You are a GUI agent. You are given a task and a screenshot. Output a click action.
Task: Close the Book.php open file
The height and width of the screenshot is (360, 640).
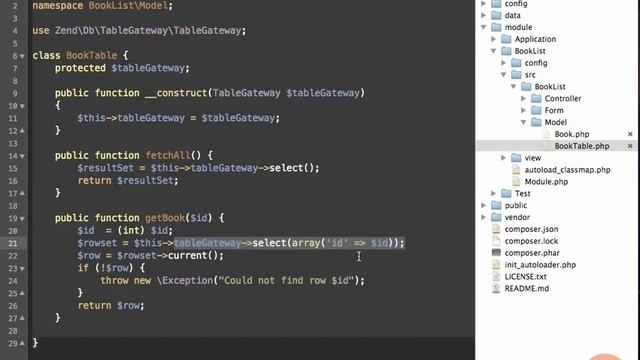point(630,134)
